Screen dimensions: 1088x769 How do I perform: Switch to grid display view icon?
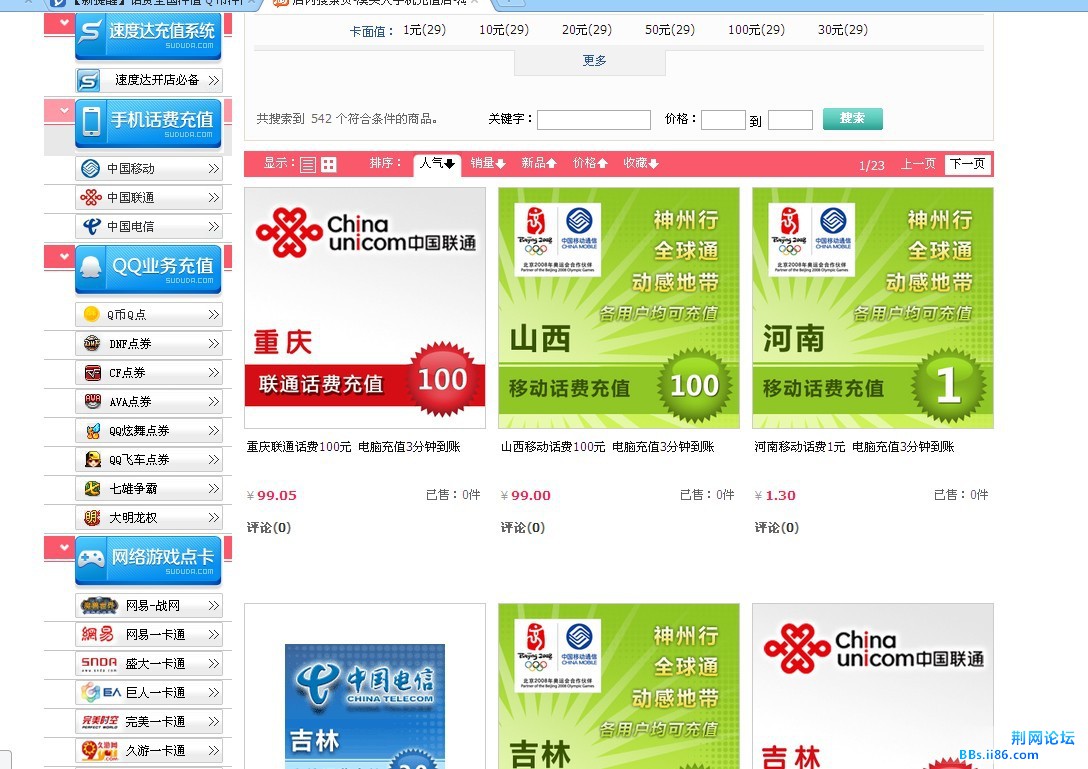point(329,164)
